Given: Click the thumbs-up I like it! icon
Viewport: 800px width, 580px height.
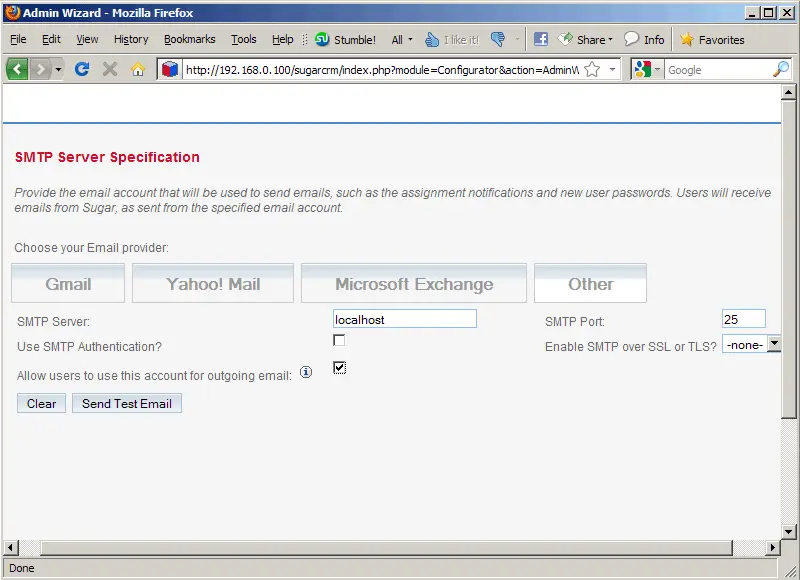Looking at the screenshot, I should (x=452, y=39).
